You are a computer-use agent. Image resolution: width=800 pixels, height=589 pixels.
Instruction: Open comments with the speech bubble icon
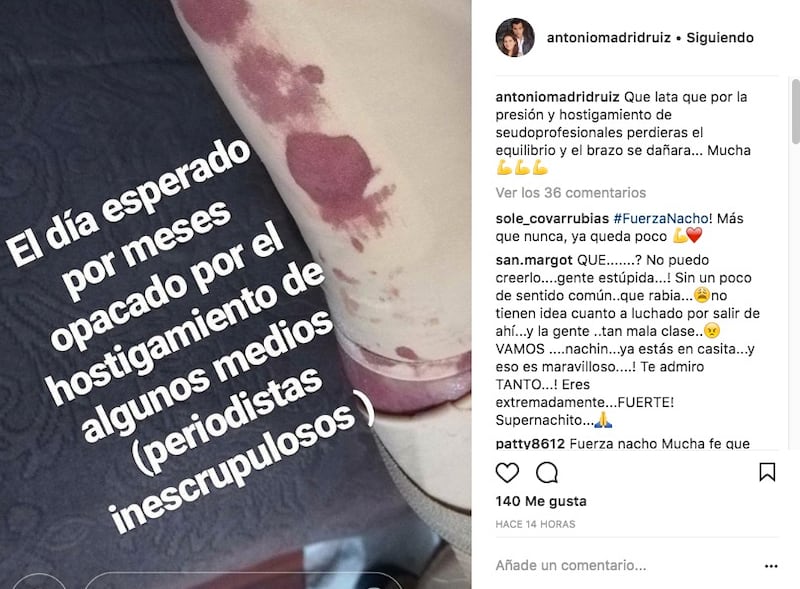point(546,473)
